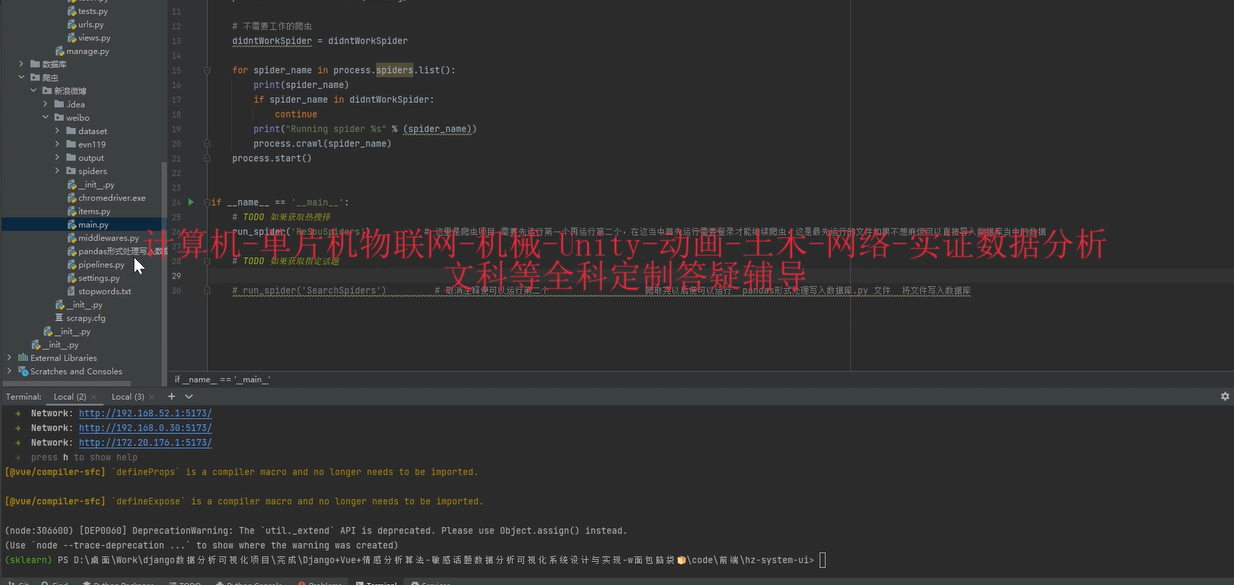Screen dimensions: 1234x585
Task: Open a new terminal session with the plus icon
Action: point(171,397)
